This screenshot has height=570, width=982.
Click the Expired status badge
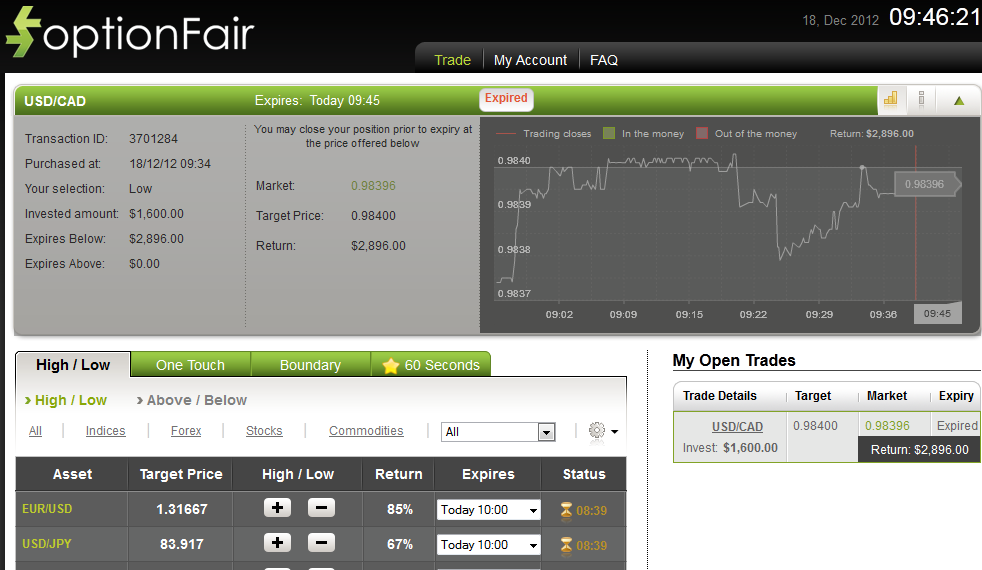pos(506,98)
